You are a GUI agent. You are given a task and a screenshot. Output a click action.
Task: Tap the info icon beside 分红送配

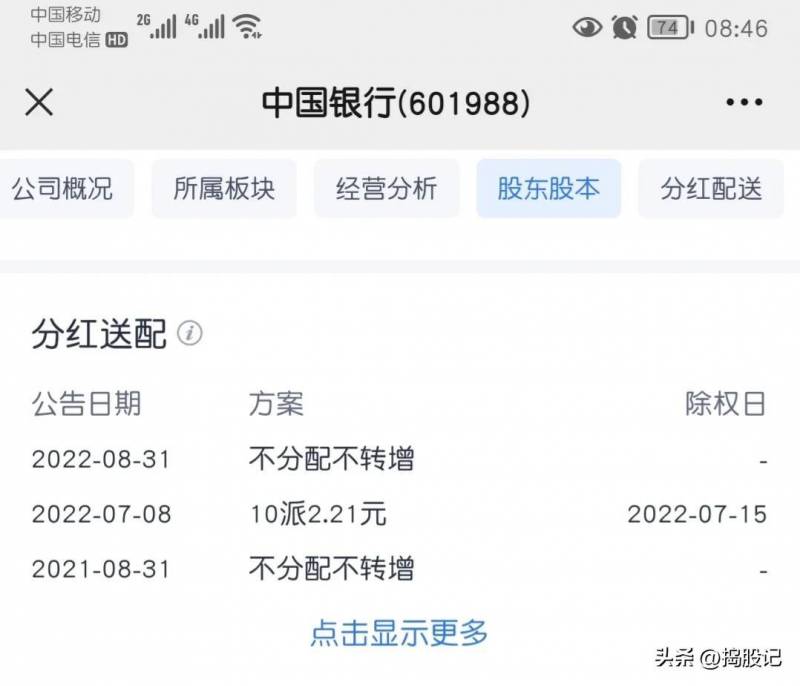coord(190,334)
